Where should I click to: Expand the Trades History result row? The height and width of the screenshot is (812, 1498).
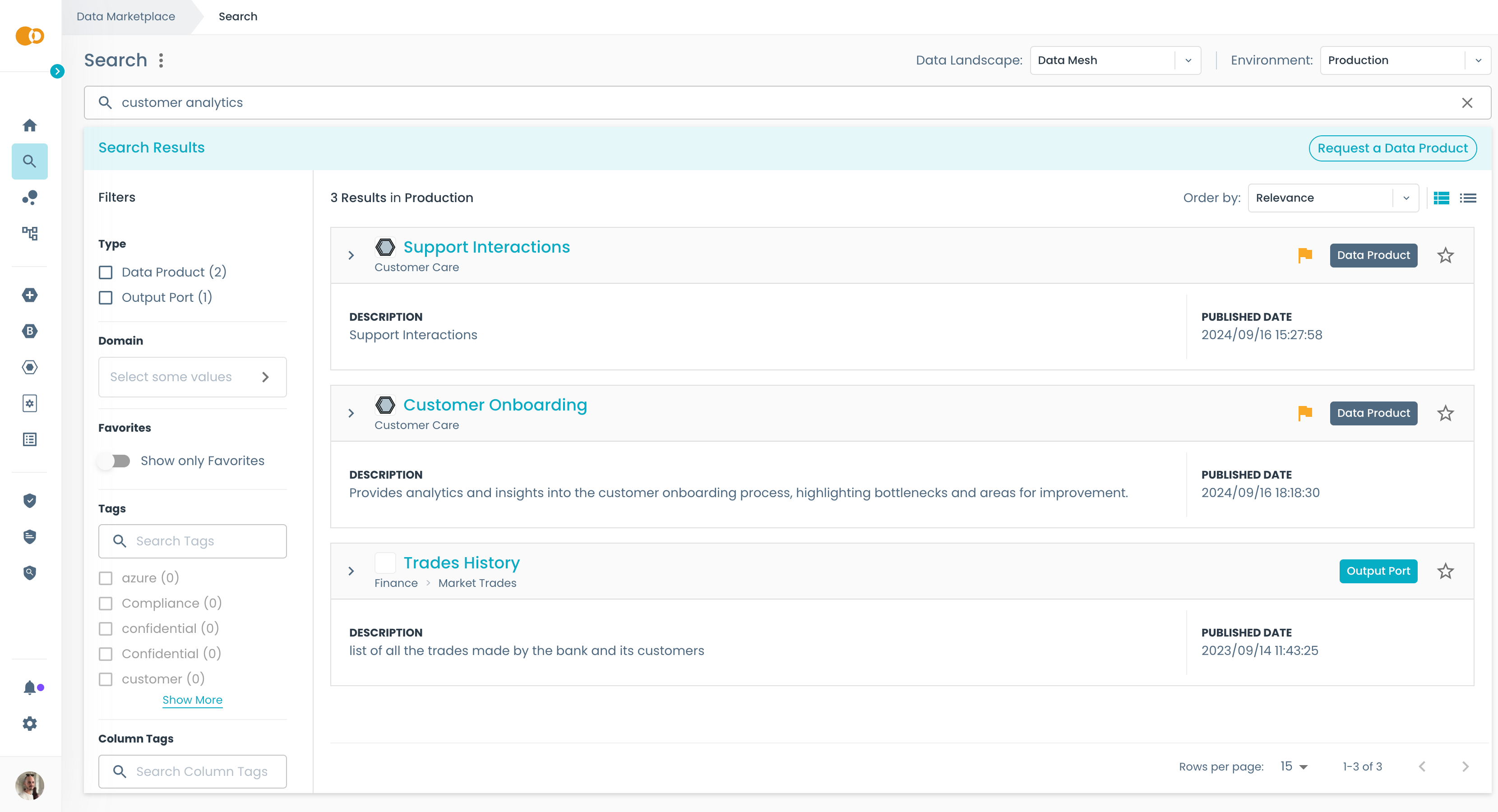point(351,571)
